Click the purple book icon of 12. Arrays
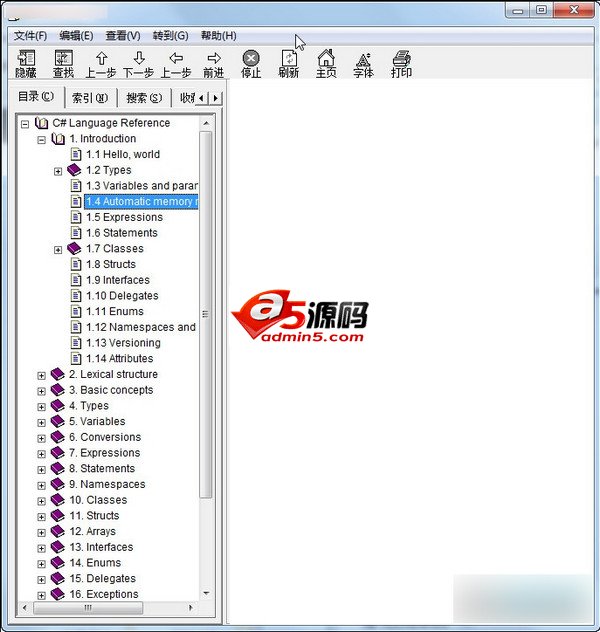600x632 pixels. tap(58, 531)
